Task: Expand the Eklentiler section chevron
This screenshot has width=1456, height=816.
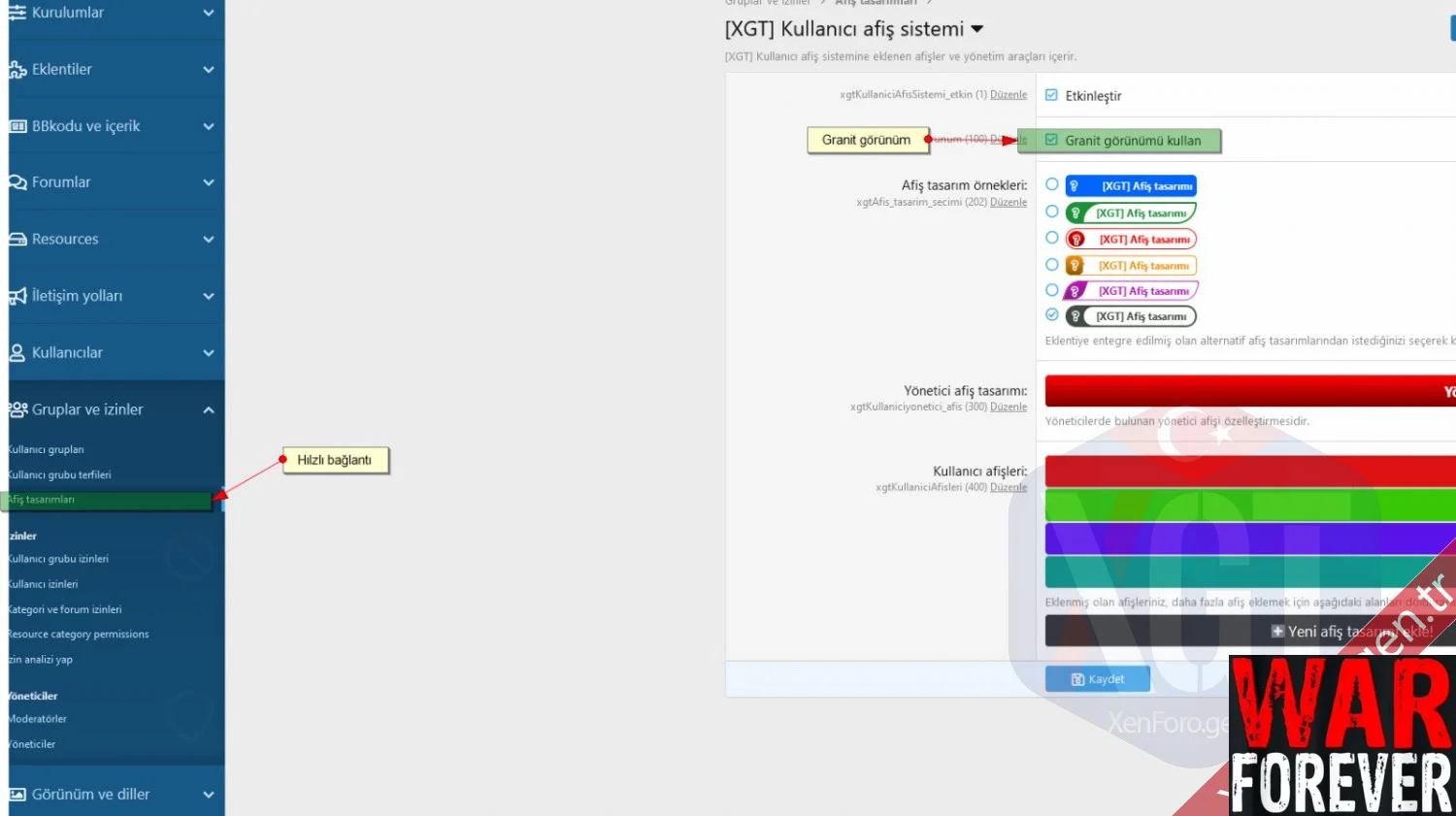Action: (208, 70)
